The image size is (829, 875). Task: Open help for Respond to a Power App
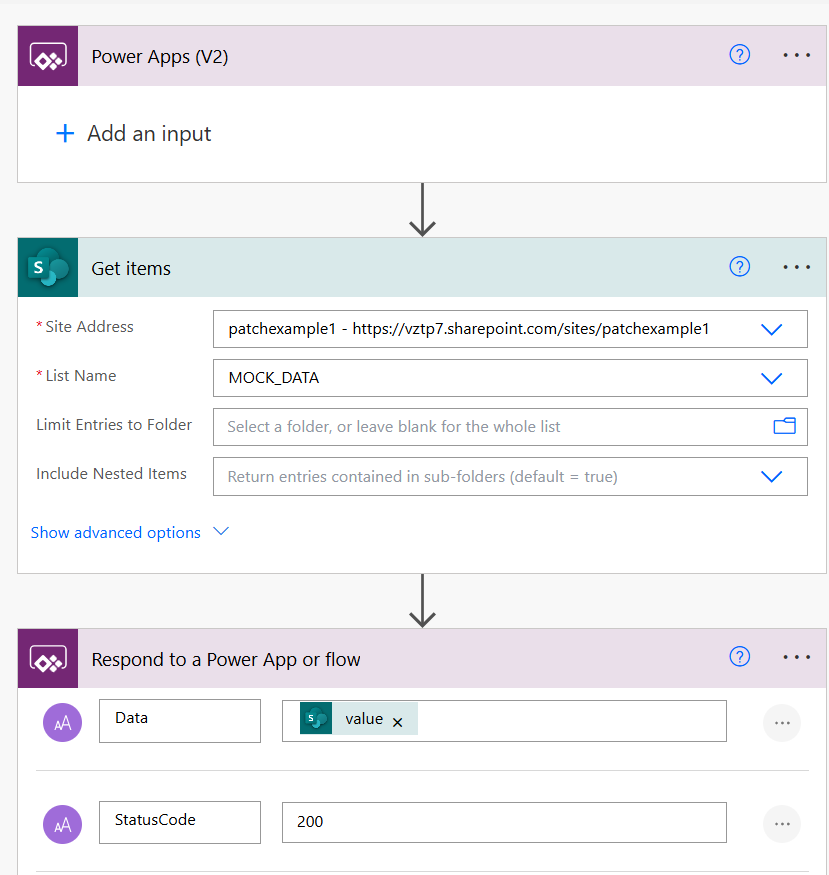pos(740,657)
